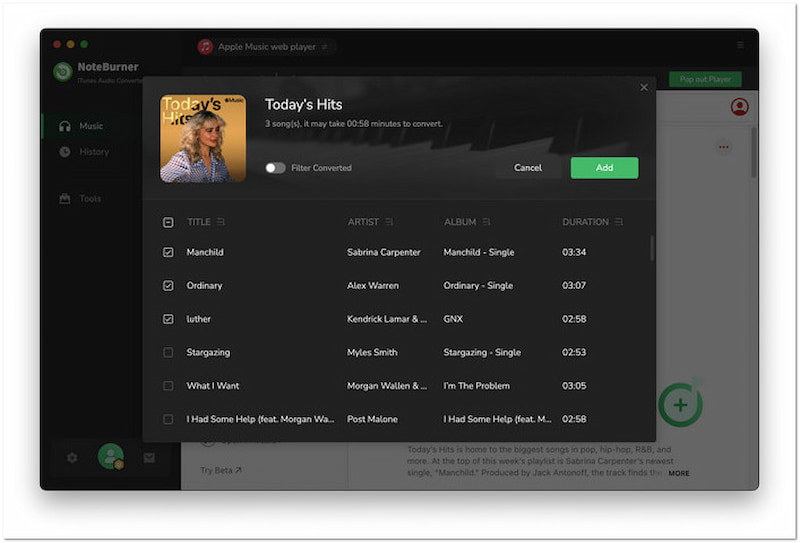Toggle the select-all checkbox in header

[x=168, y=223]
